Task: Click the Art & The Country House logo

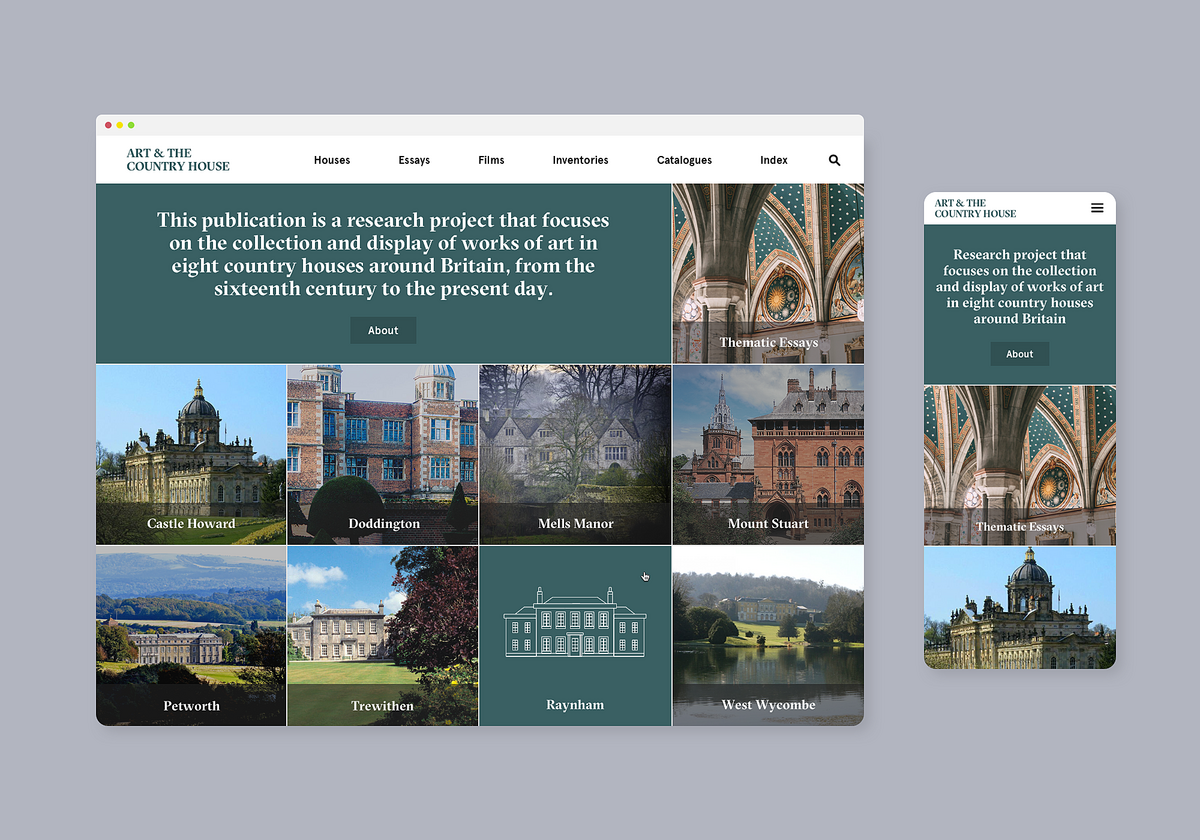Action: (178, 160)
